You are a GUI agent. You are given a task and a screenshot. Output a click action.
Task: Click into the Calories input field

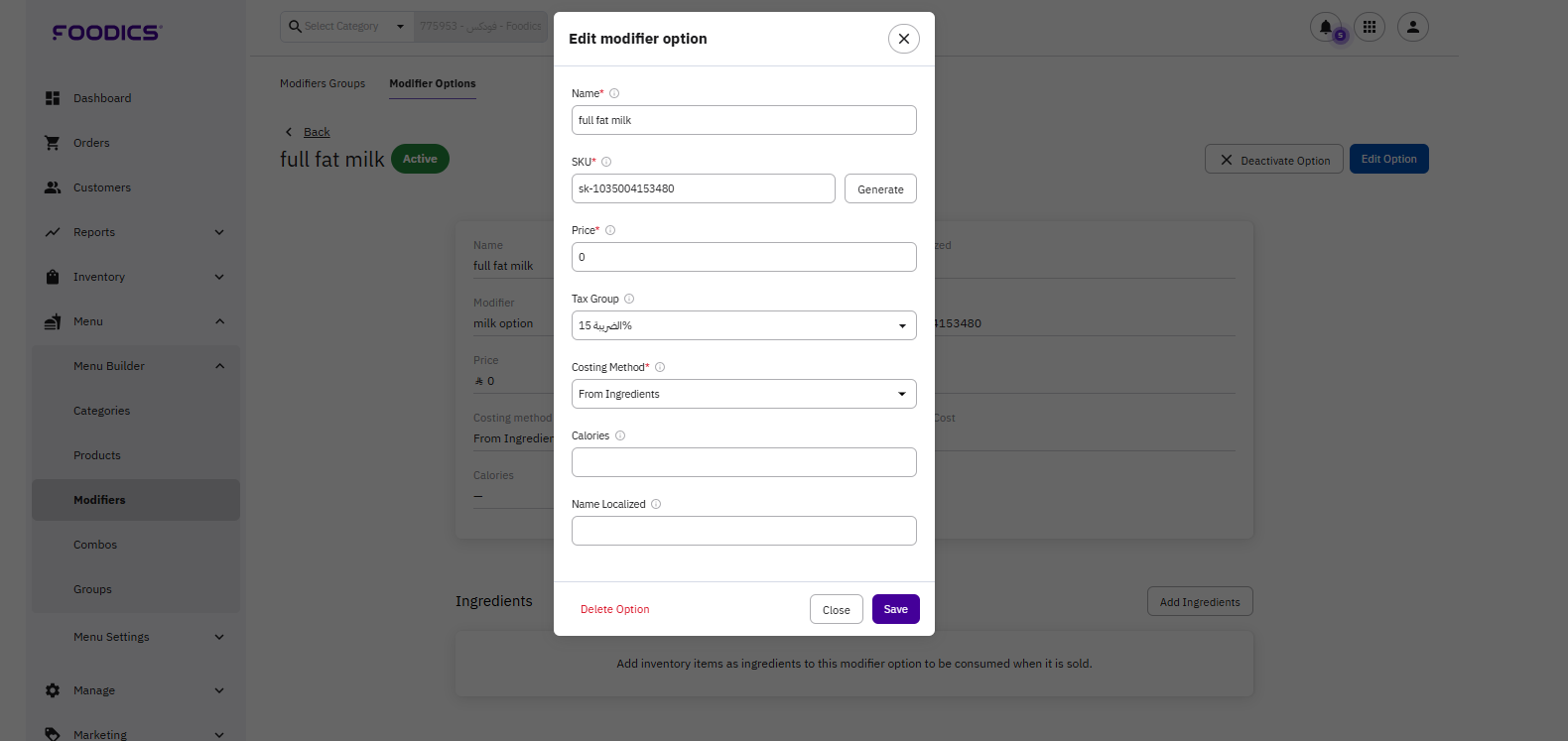click(743, 462)
